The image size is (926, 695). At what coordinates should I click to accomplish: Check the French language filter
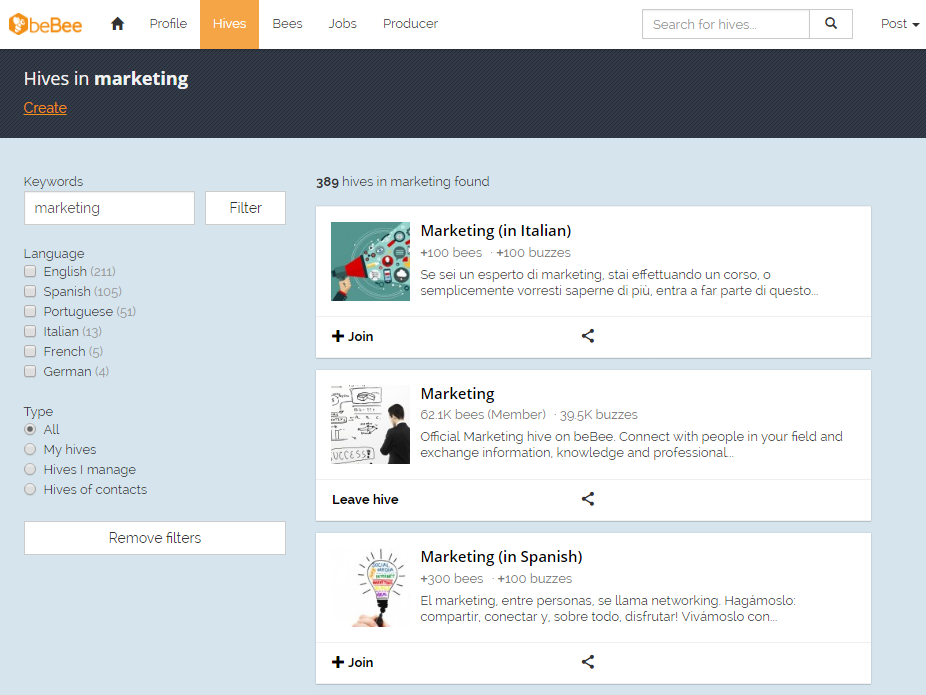point(30,351)
